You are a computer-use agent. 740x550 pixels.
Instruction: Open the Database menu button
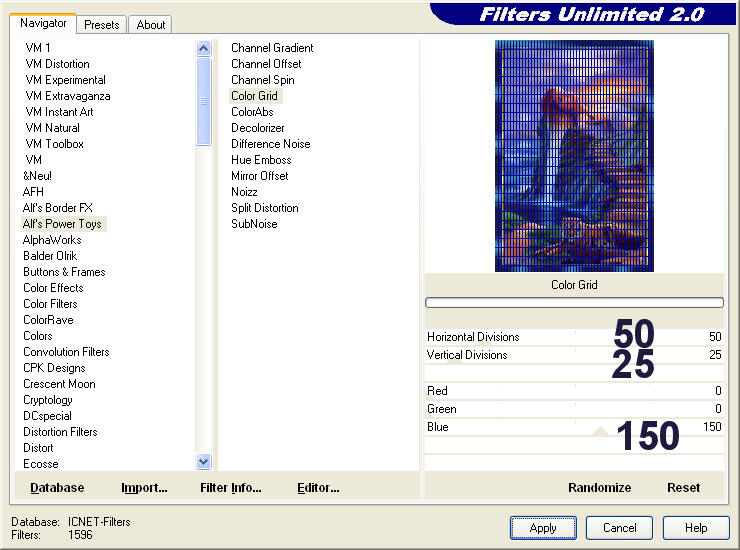tap(57, 488)
